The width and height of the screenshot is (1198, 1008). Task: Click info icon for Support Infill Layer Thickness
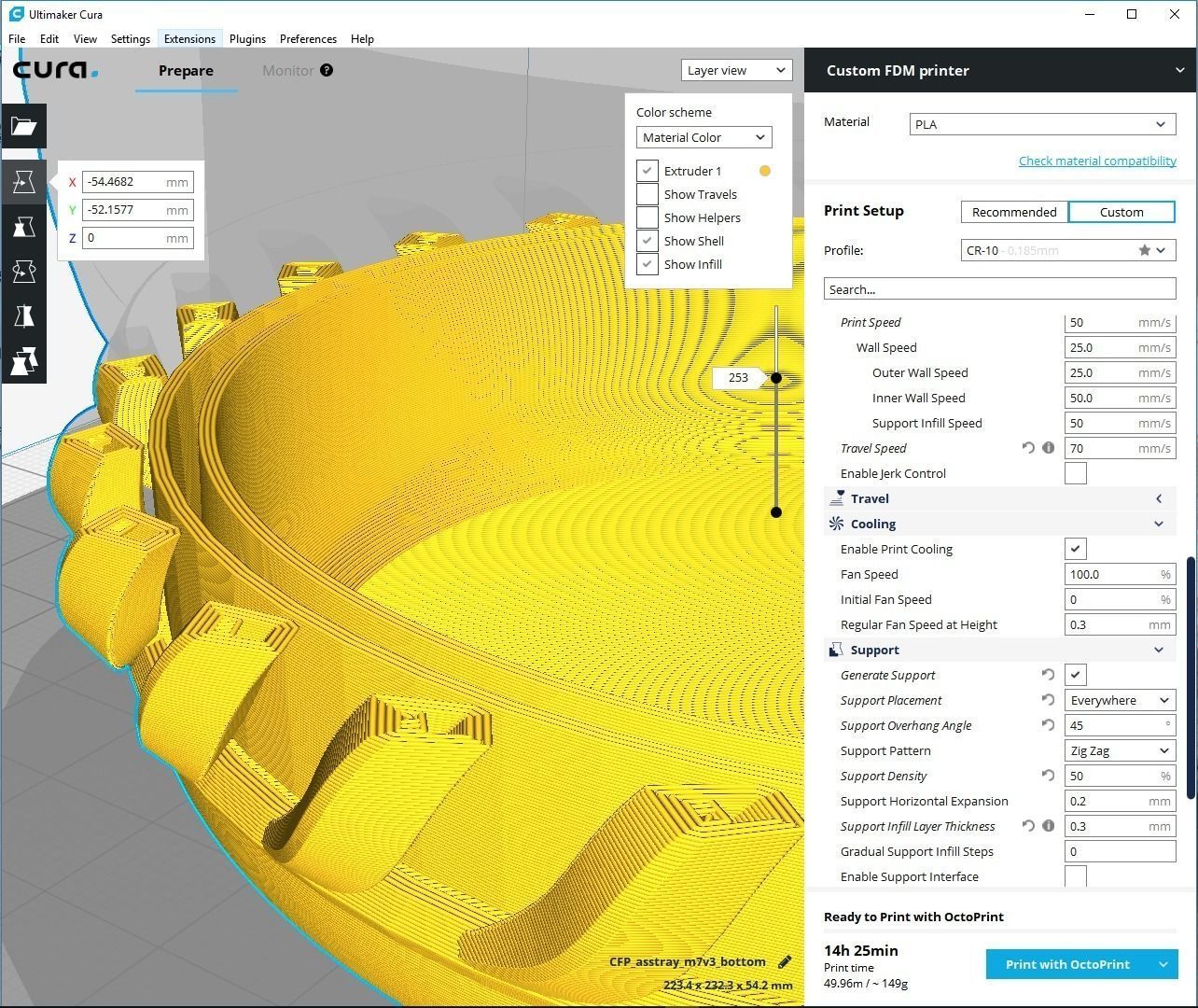(x=1049, y=826)
